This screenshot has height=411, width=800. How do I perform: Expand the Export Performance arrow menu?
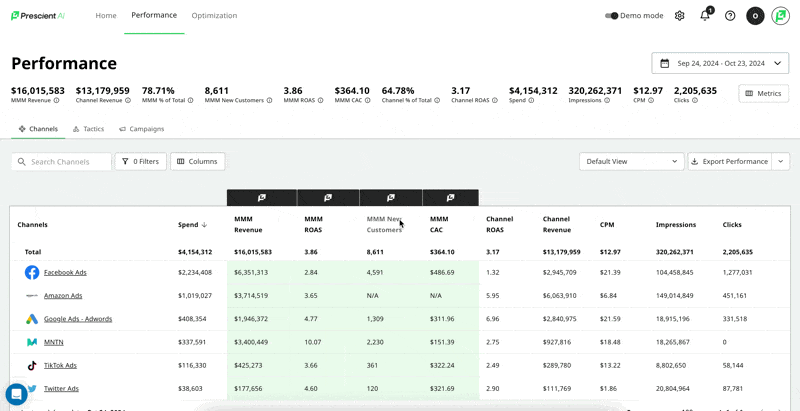(x=781, y=161)
